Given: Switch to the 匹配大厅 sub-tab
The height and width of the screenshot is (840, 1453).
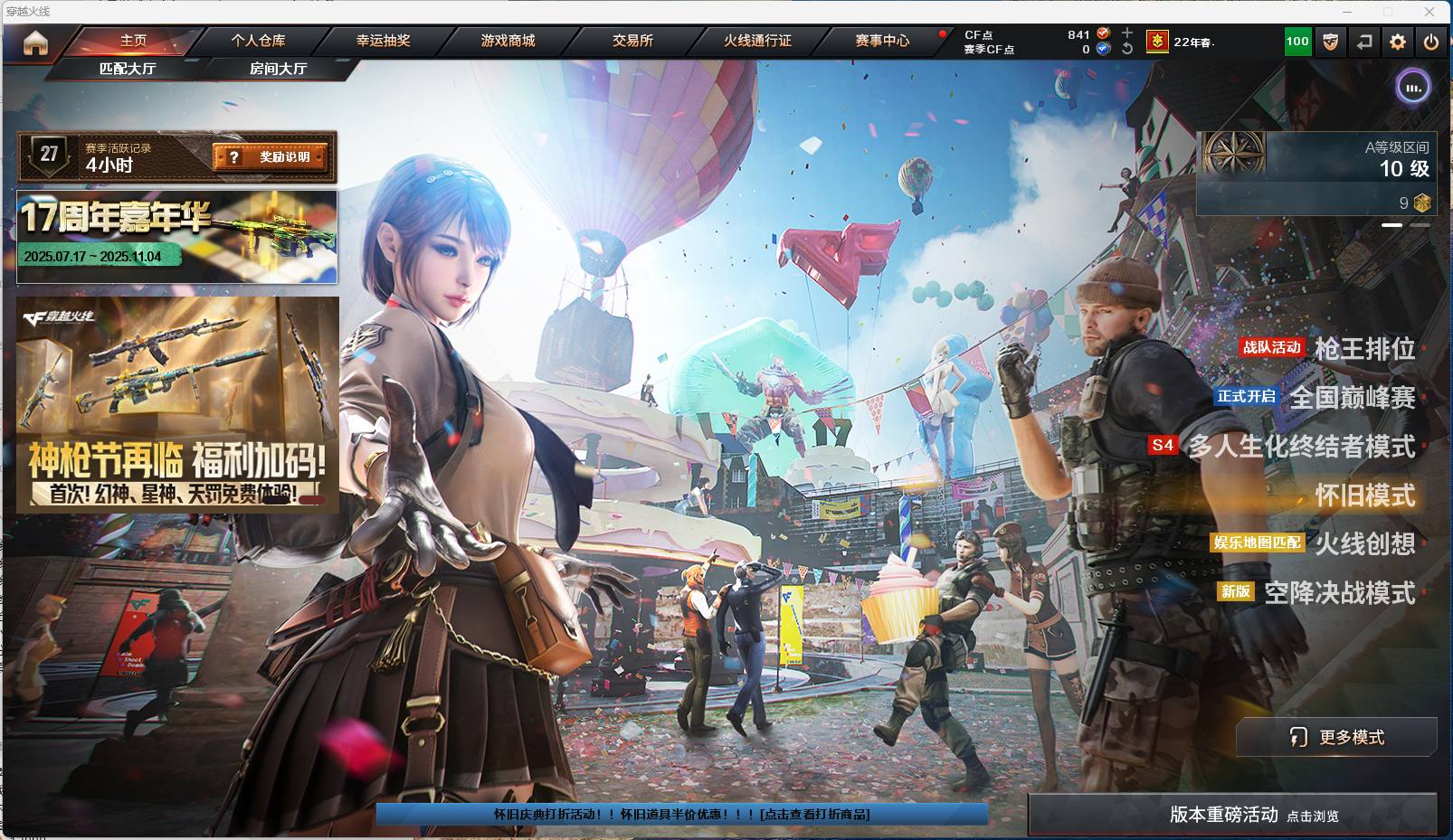Looking at the screenshot, I should 128,69.
